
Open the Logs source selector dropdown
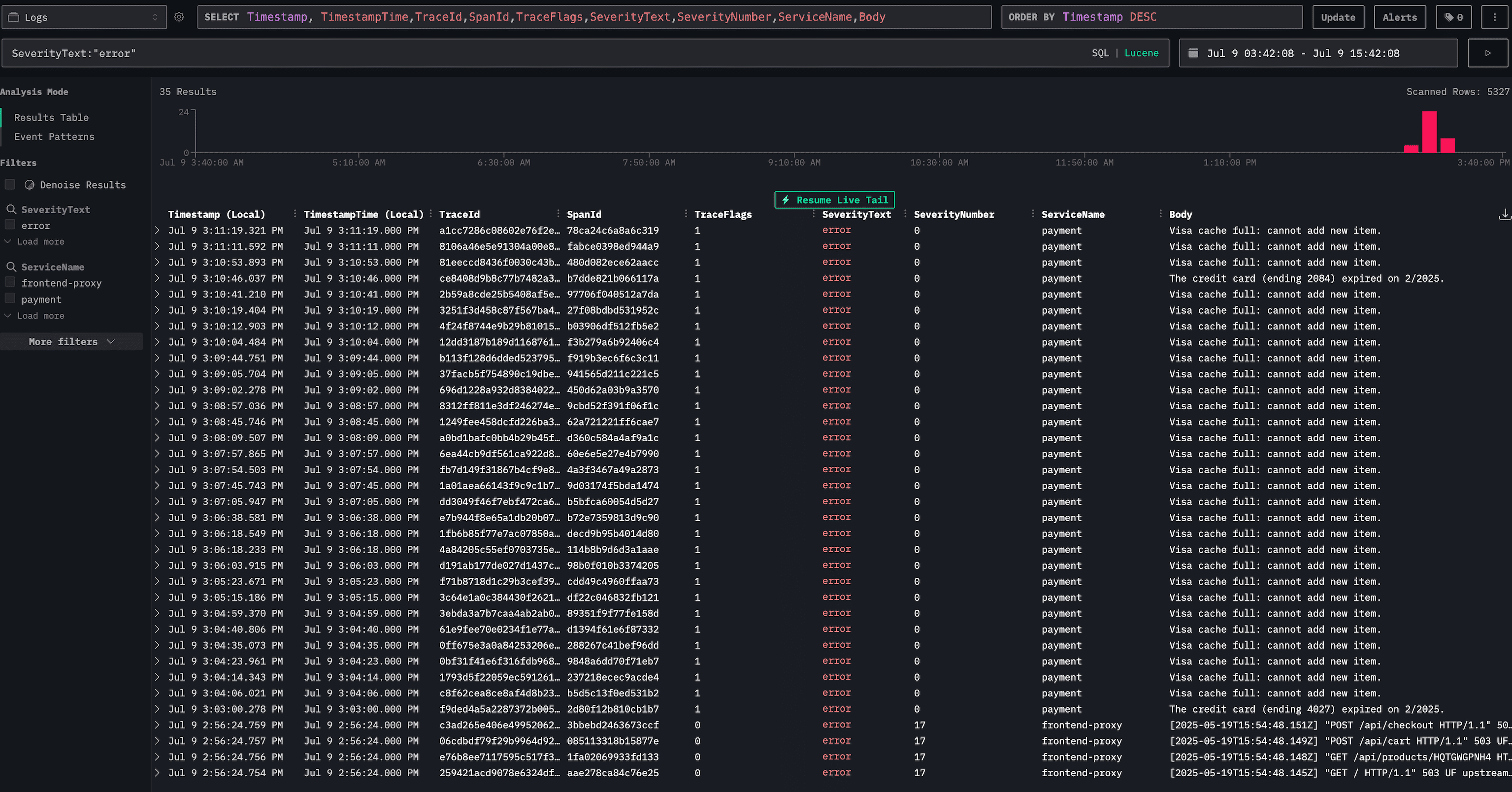(x=84, y=17)
